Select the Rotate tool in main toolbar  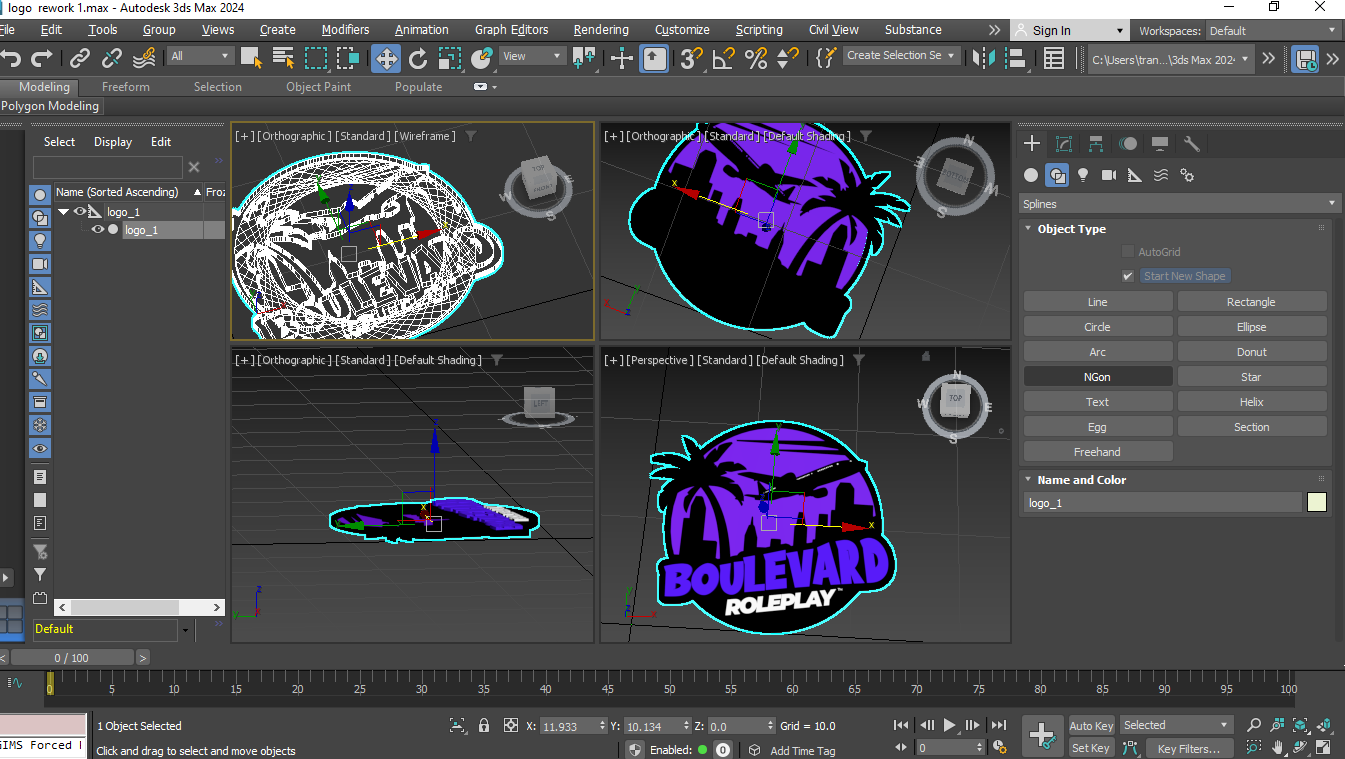[x=418, y=58]
